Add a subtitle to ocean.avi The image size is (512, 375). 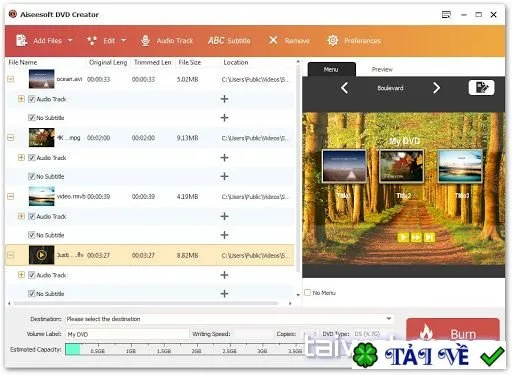point(224,118)
